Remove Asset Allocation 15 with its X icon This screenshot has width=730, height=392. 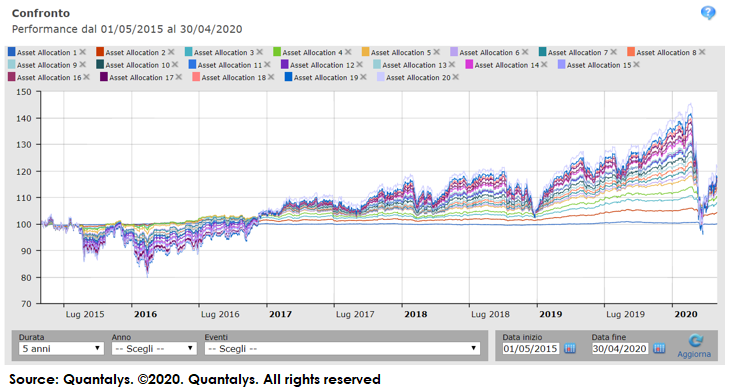coord(636,65)
